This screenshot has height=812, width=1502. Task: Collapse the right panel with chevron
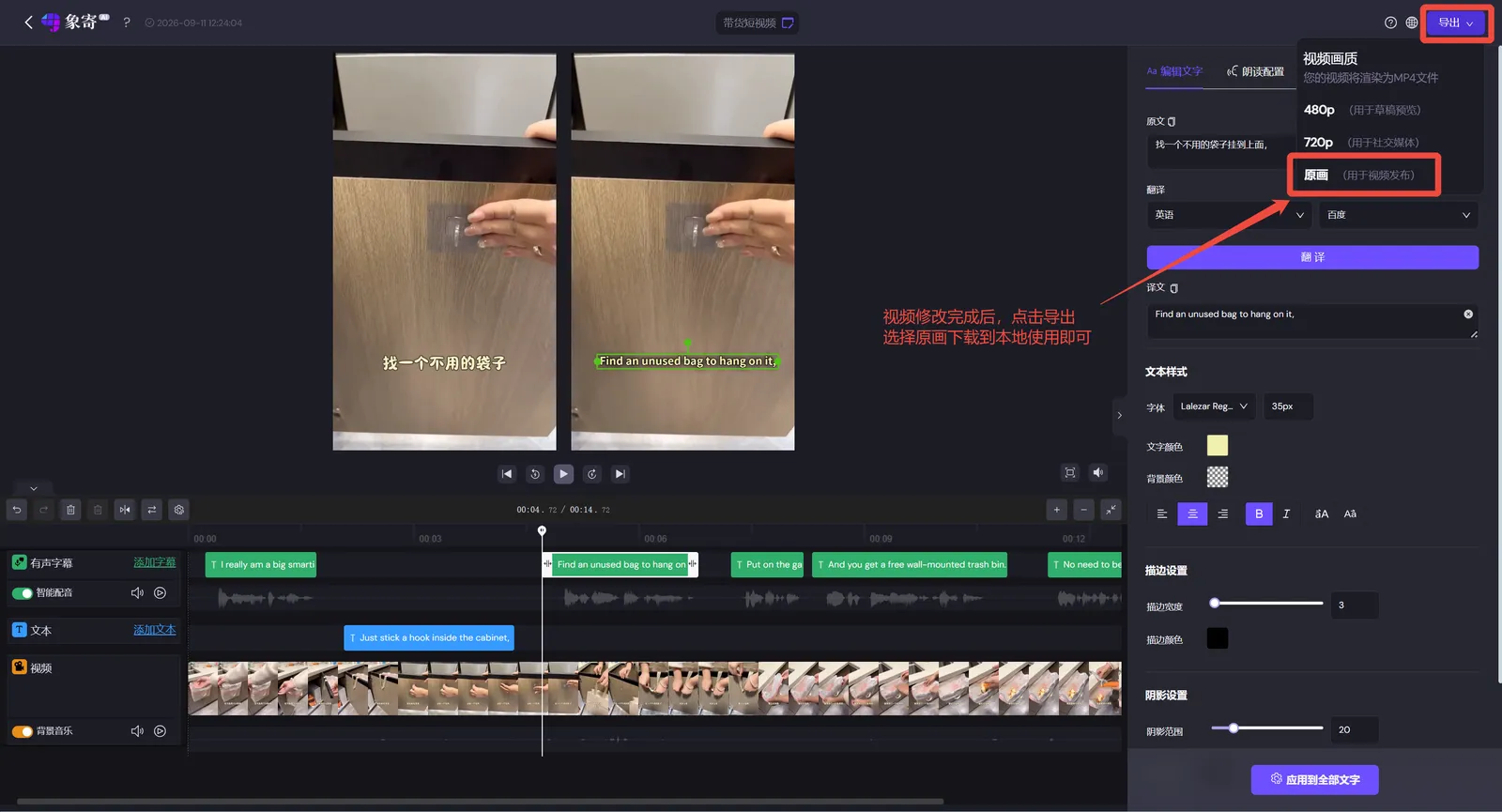coord(1119,415)
